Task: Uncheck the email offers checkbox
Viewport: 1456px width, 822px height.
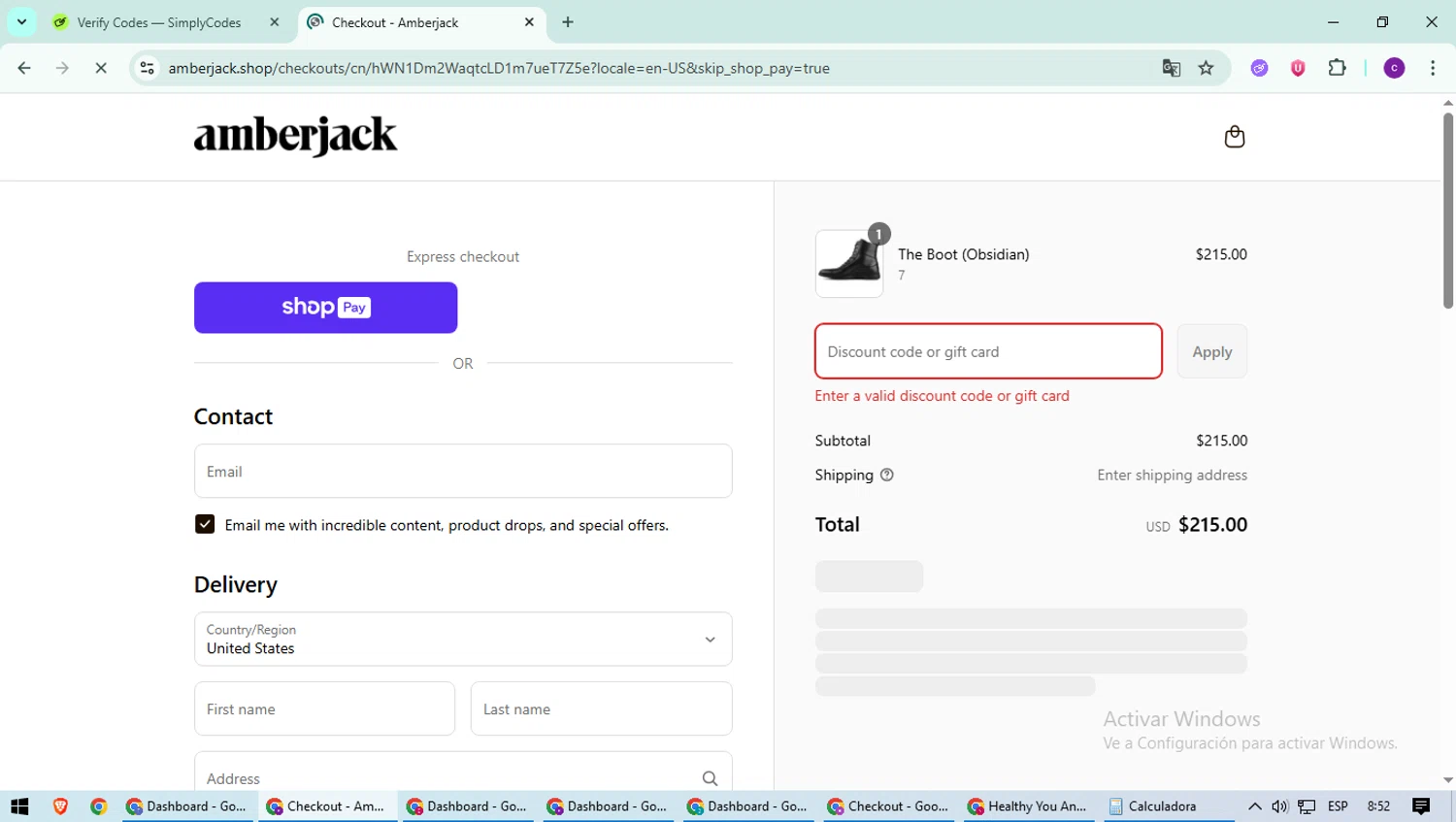Action: (x=205, y=524)
